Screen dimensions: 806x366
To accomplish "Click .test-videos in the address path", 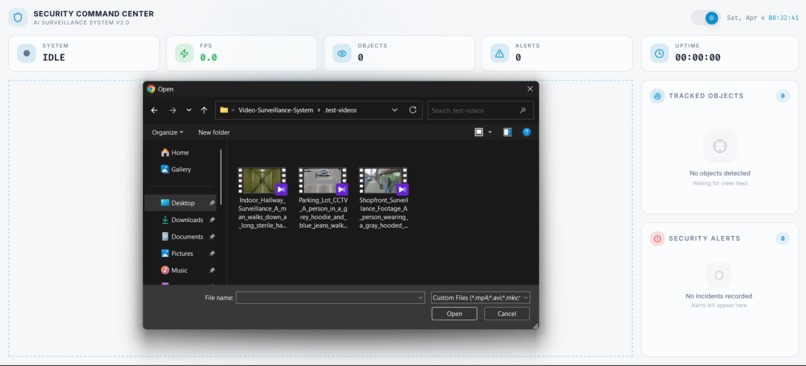I will [x=341, y=110].
